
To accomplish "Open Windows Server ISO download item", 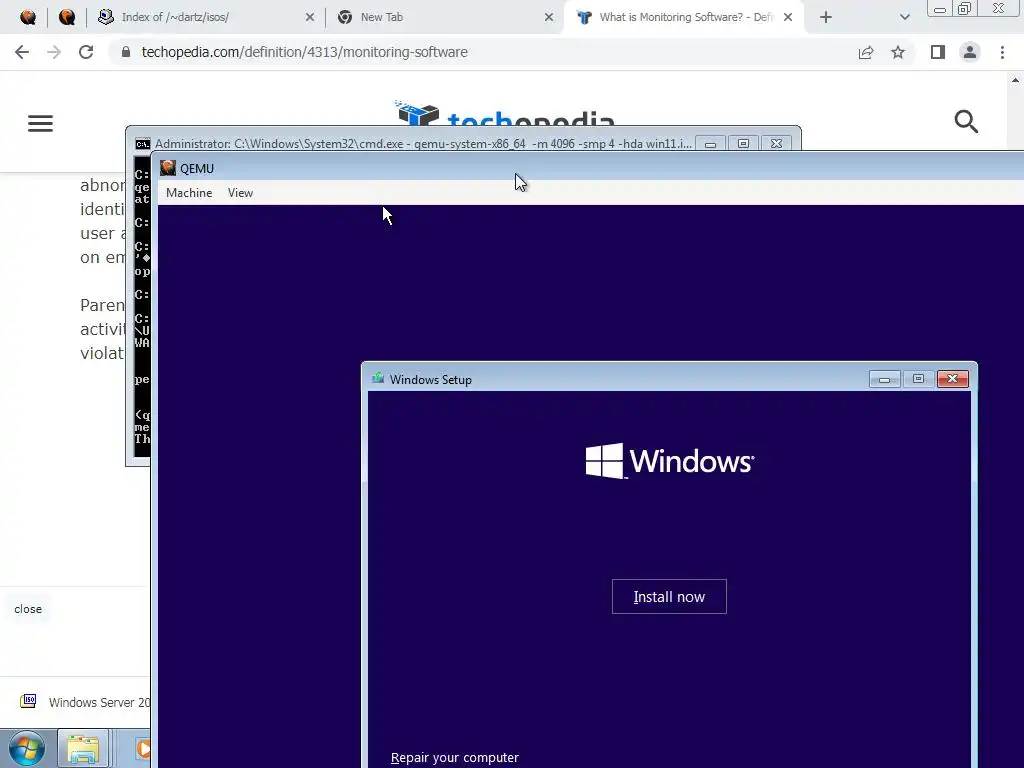I will click(85, 702).
